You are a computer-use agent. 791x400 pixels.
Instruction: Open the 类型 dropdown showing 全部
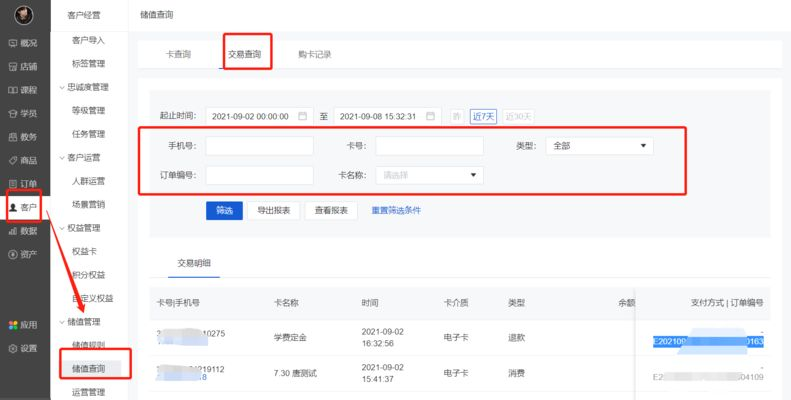point(599,146)
